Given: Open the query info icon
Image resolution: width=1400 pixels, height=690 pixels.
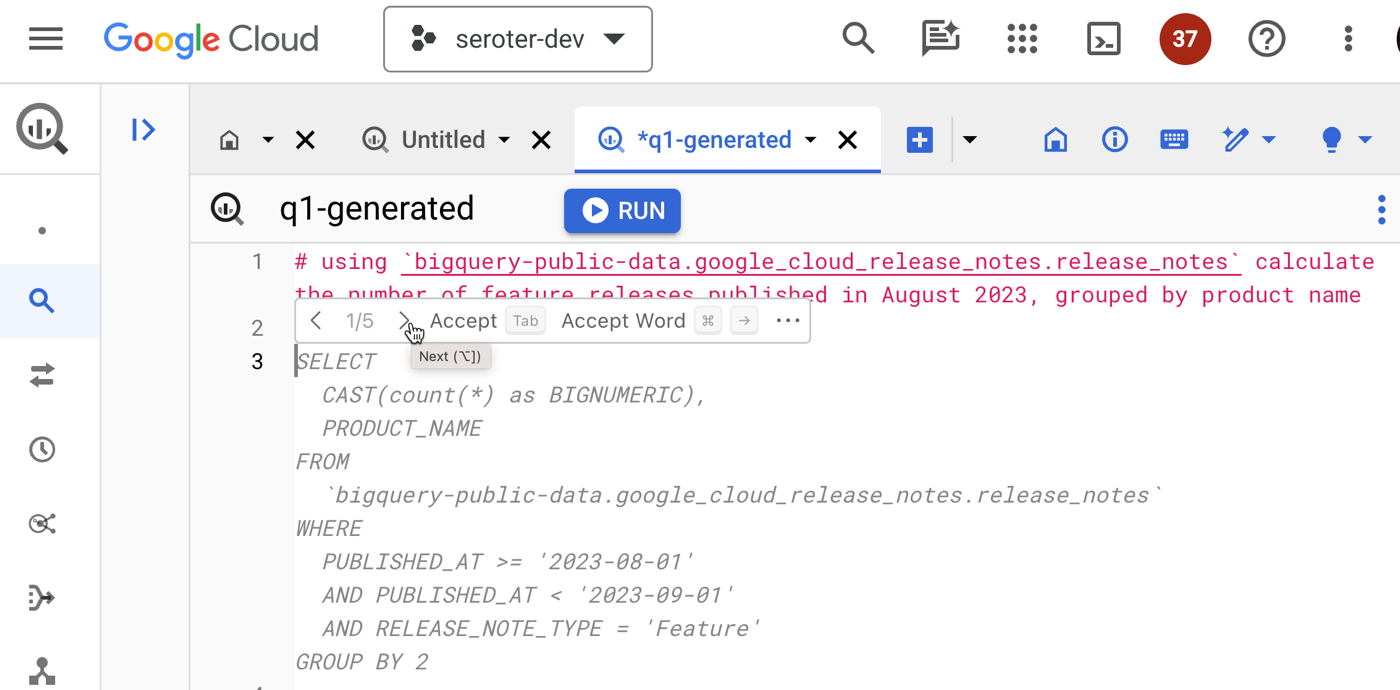Looking at the screenshot, I should click(x=1114, y=139).
